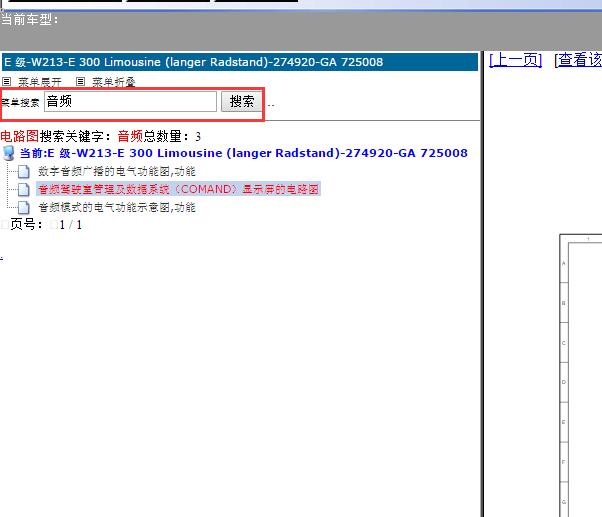Click the 当前车型 label in gray bar
The height and width of the screenshot is (517, 602).
pyautogui.click(x=30, y=19)
